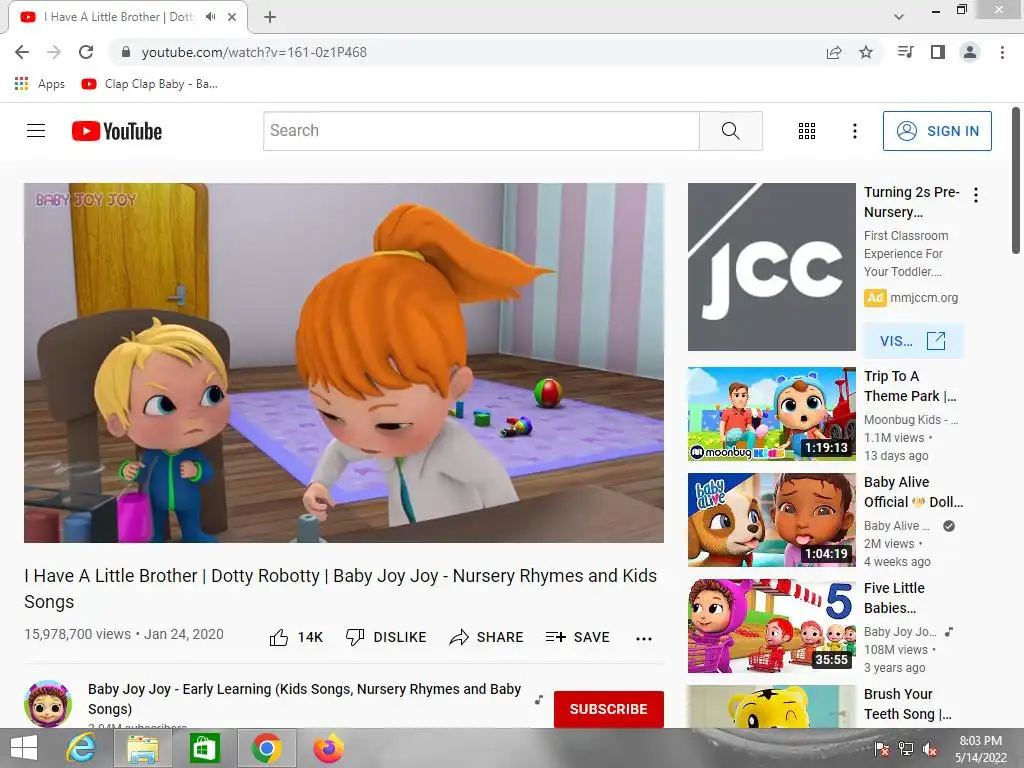Screen dimensions: 1024x768
Task: Open the JCC ad thumbnail
Action: coord(771,267)
